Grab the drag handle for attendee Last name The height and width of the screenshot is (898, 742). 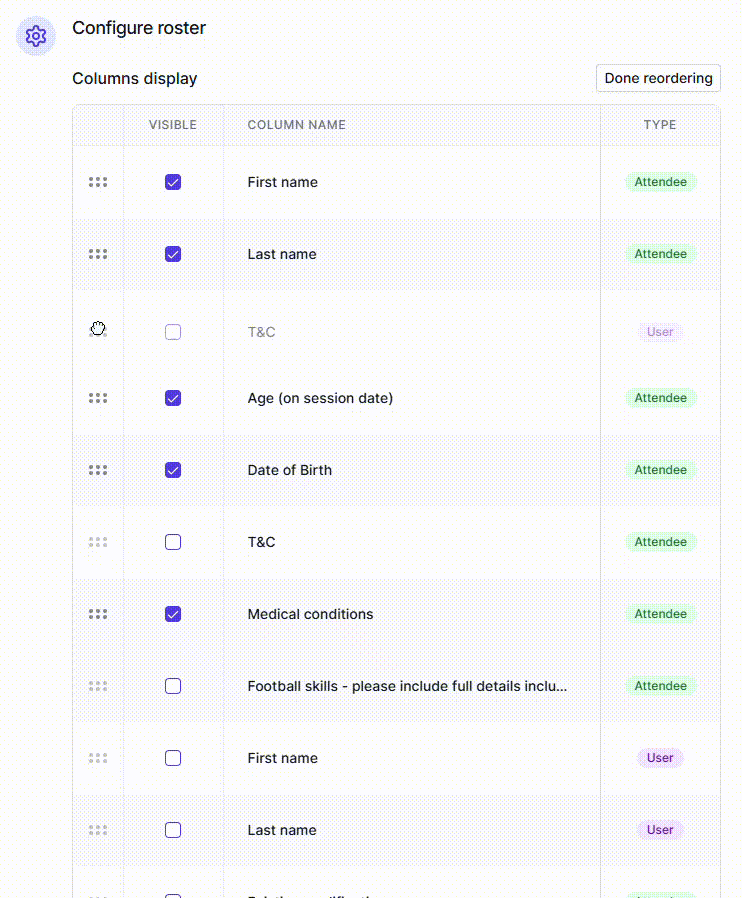tap(98, 254)
